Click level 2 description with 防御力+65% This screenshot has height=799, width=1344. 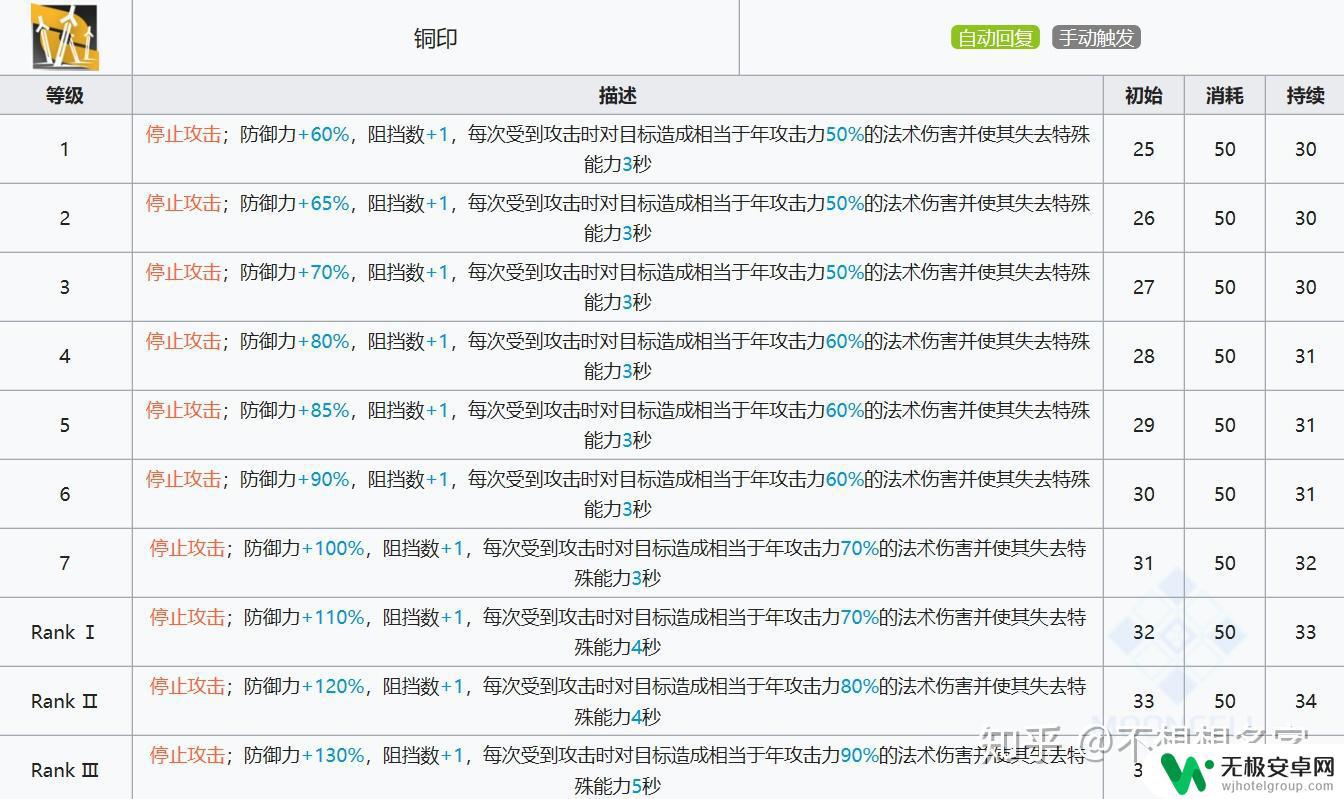pos(617,218)
